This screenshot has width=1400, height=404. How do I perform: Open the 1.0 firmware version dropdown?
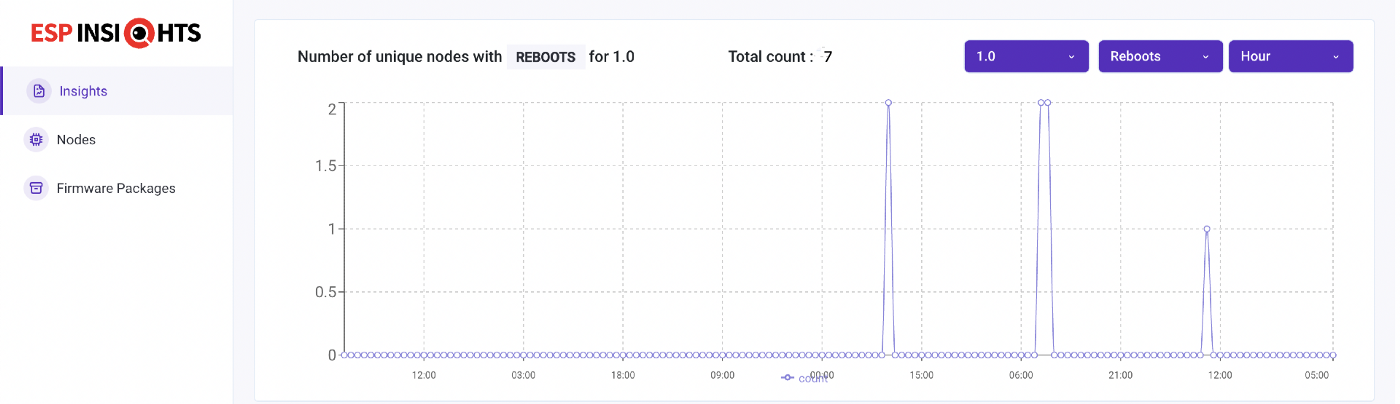[1025, 57]
